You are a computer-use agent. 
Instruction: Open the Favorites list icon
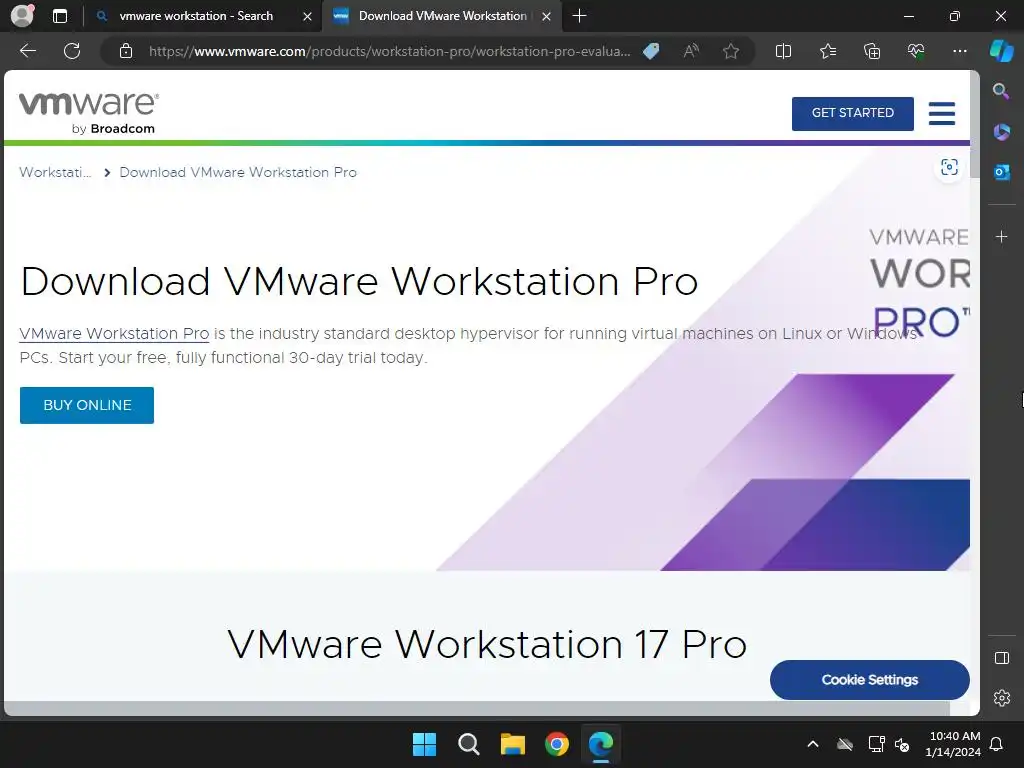pos(827,51)
